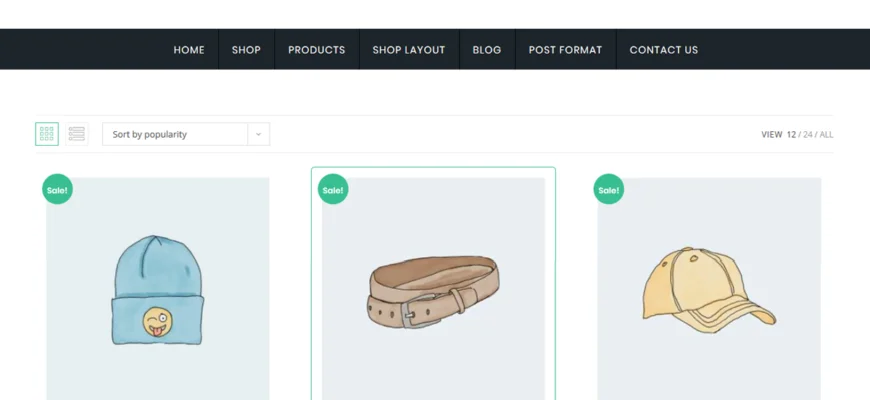Navigate to the Blog page
The image size is (870, 400).
coord(487,50)
